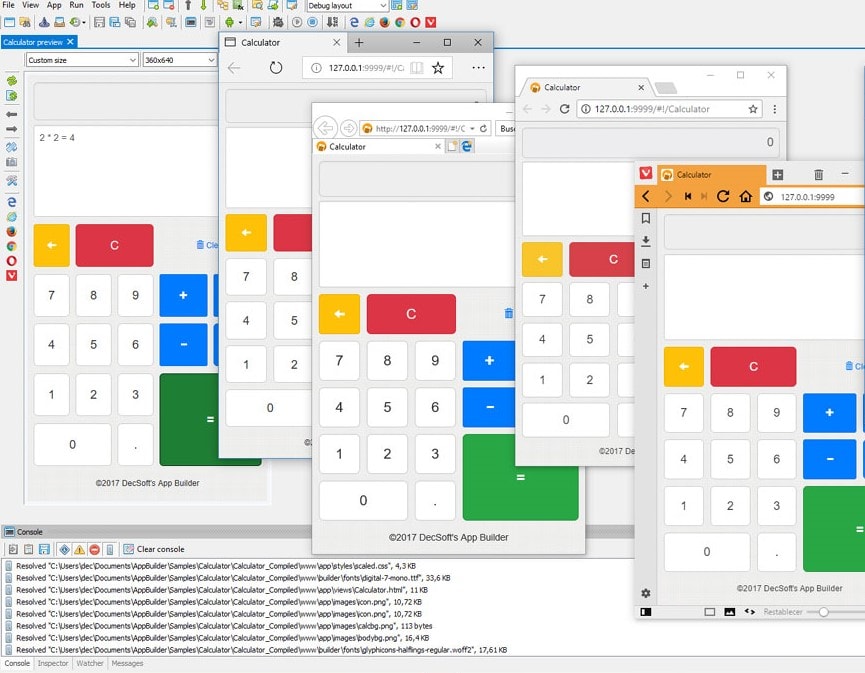Click the blue plus key in Vivaldi calculator

829,413
